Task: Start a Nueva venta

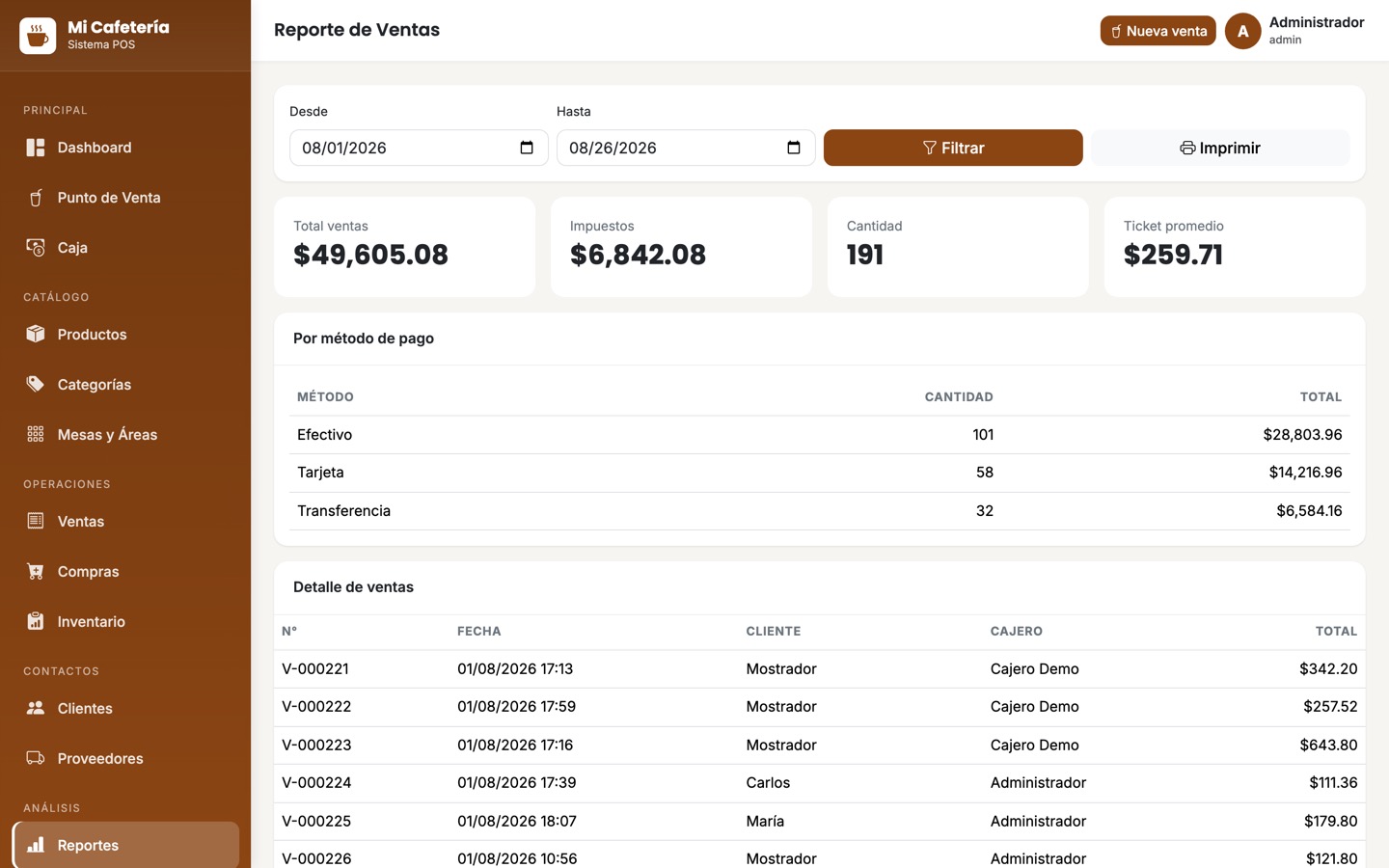Action: tap(1157, 31)
